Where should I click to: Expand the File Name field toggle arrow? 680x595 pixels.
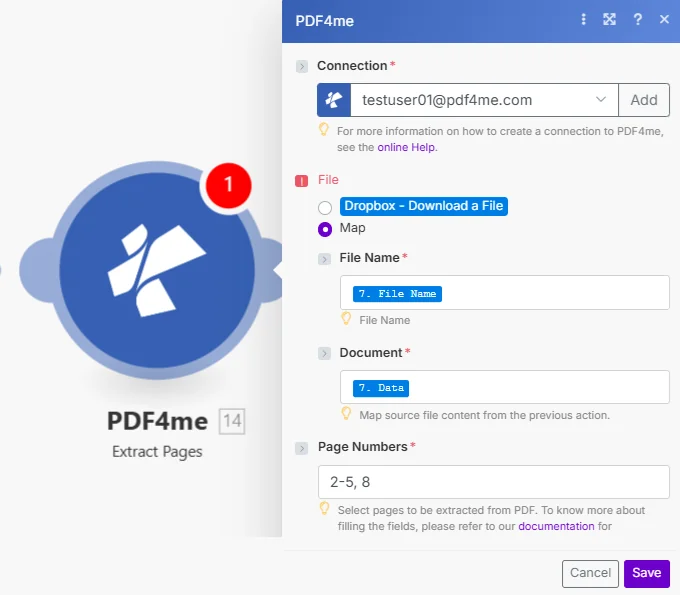324,259
